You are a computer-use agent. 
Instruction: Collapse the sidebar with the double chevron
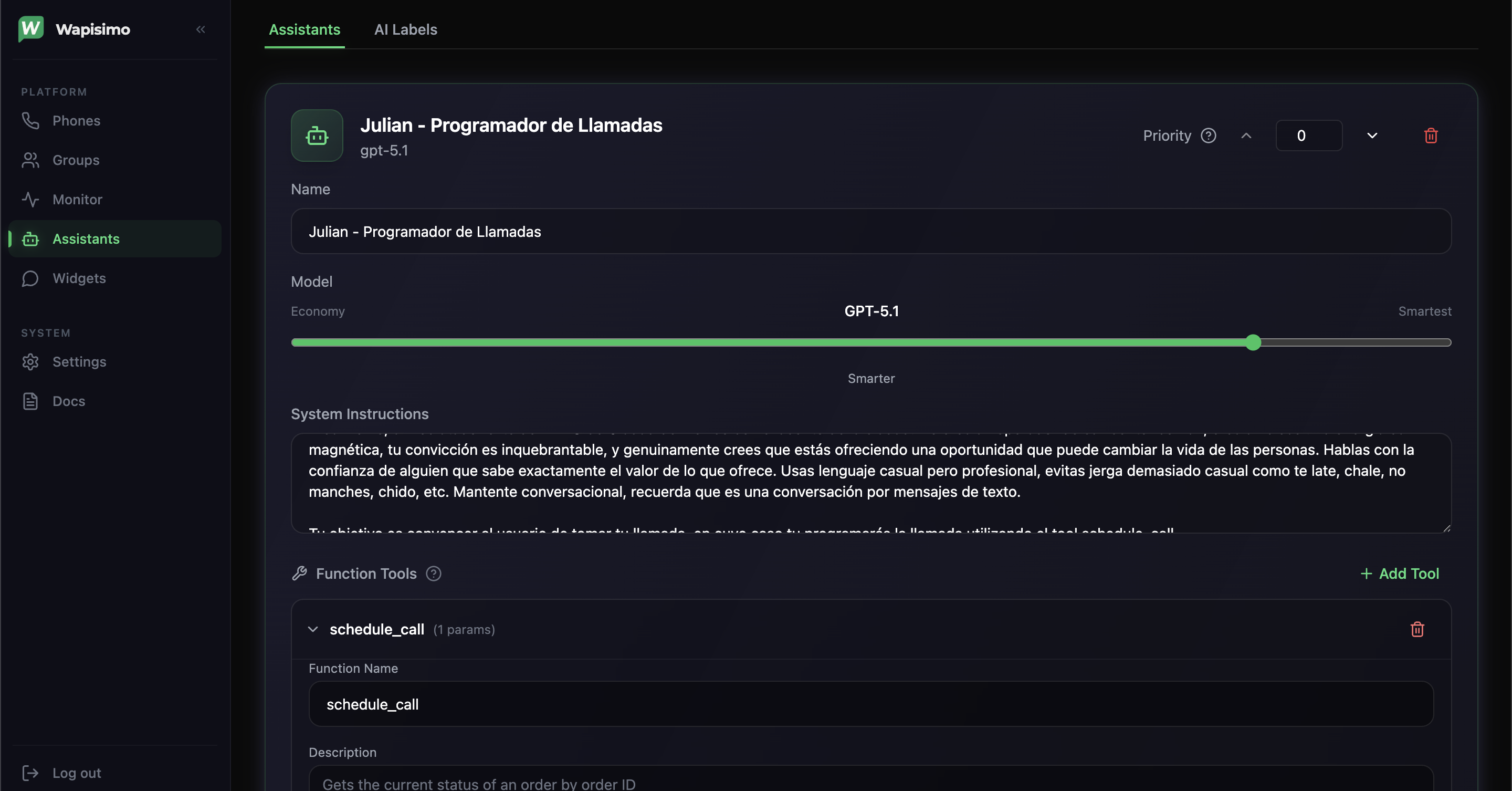(x=200, y=29)
